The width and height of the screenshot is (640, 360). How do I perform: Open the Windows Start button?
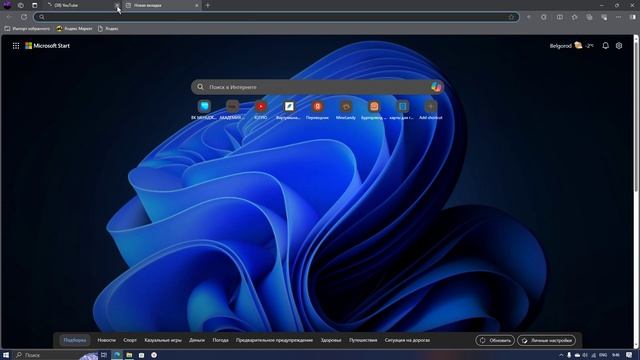6,355
